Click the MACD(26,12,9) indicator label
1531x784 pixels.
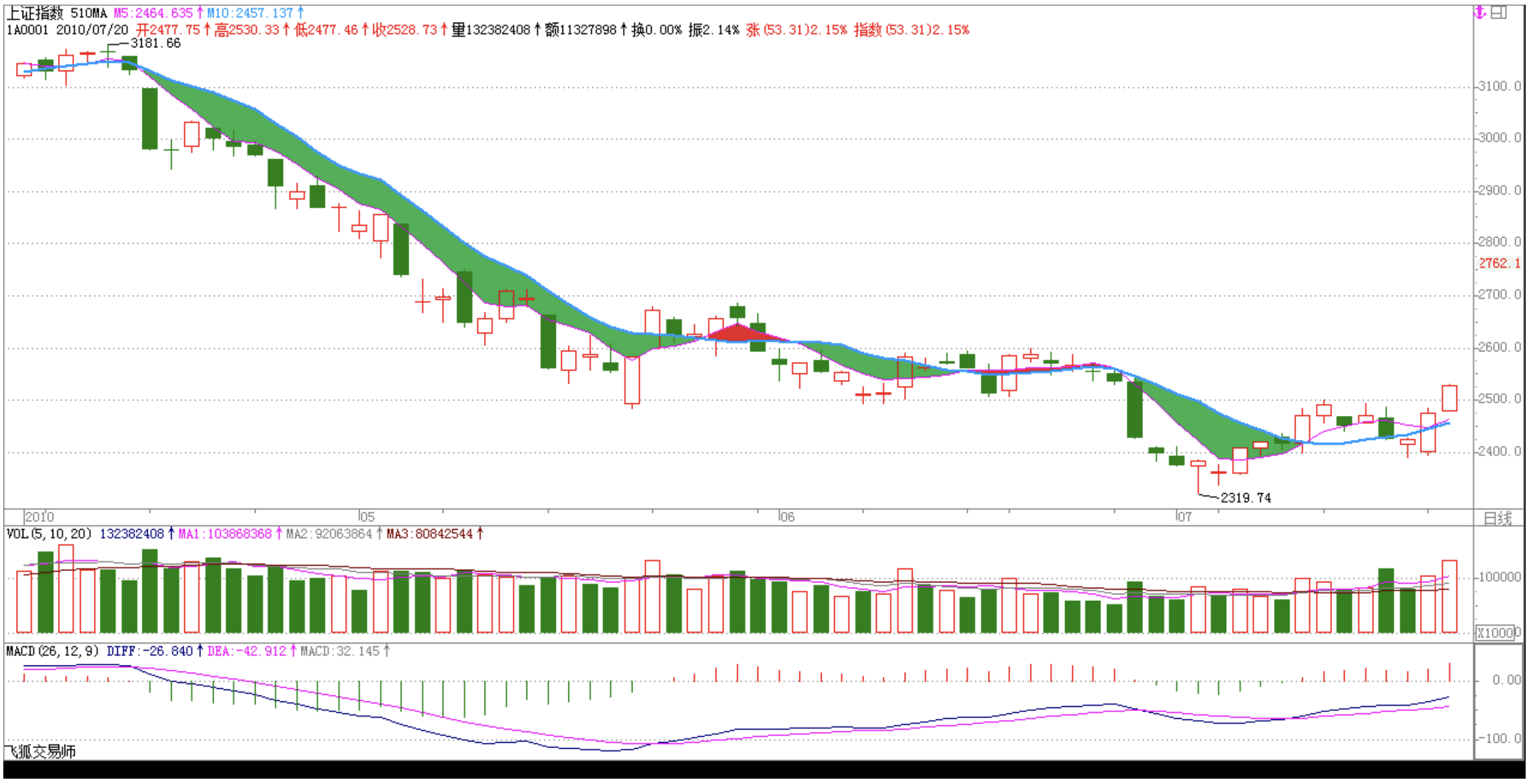53,651
